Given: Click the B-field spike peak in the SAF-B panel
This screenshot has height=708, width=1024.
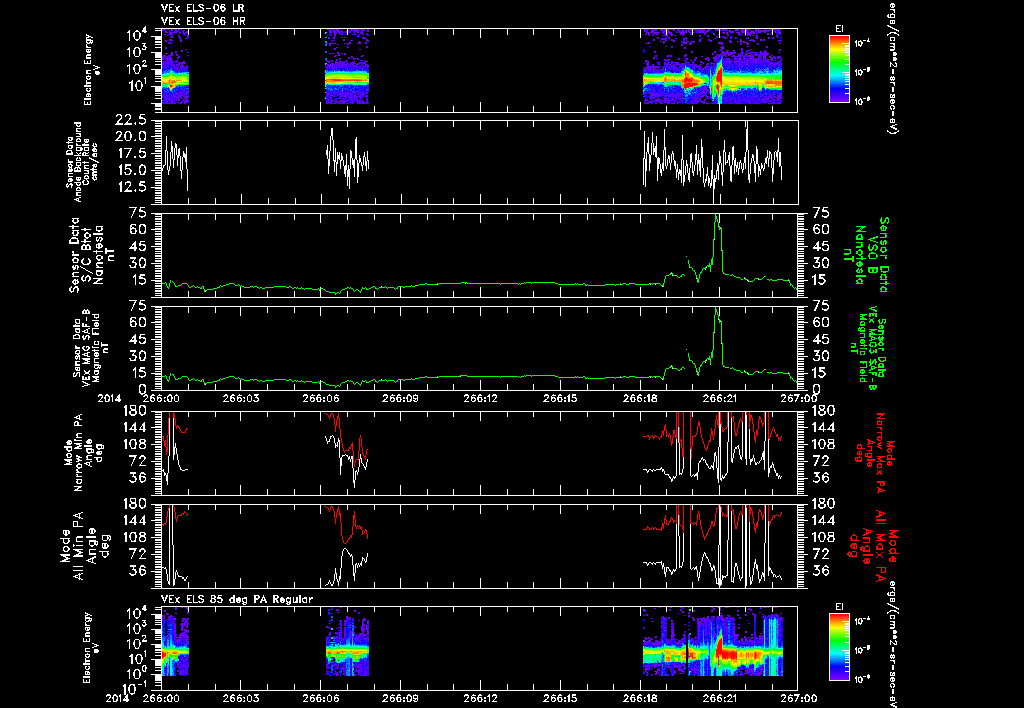Looking at the screenshot, I should pyautogui.click(x=717, y=310).
